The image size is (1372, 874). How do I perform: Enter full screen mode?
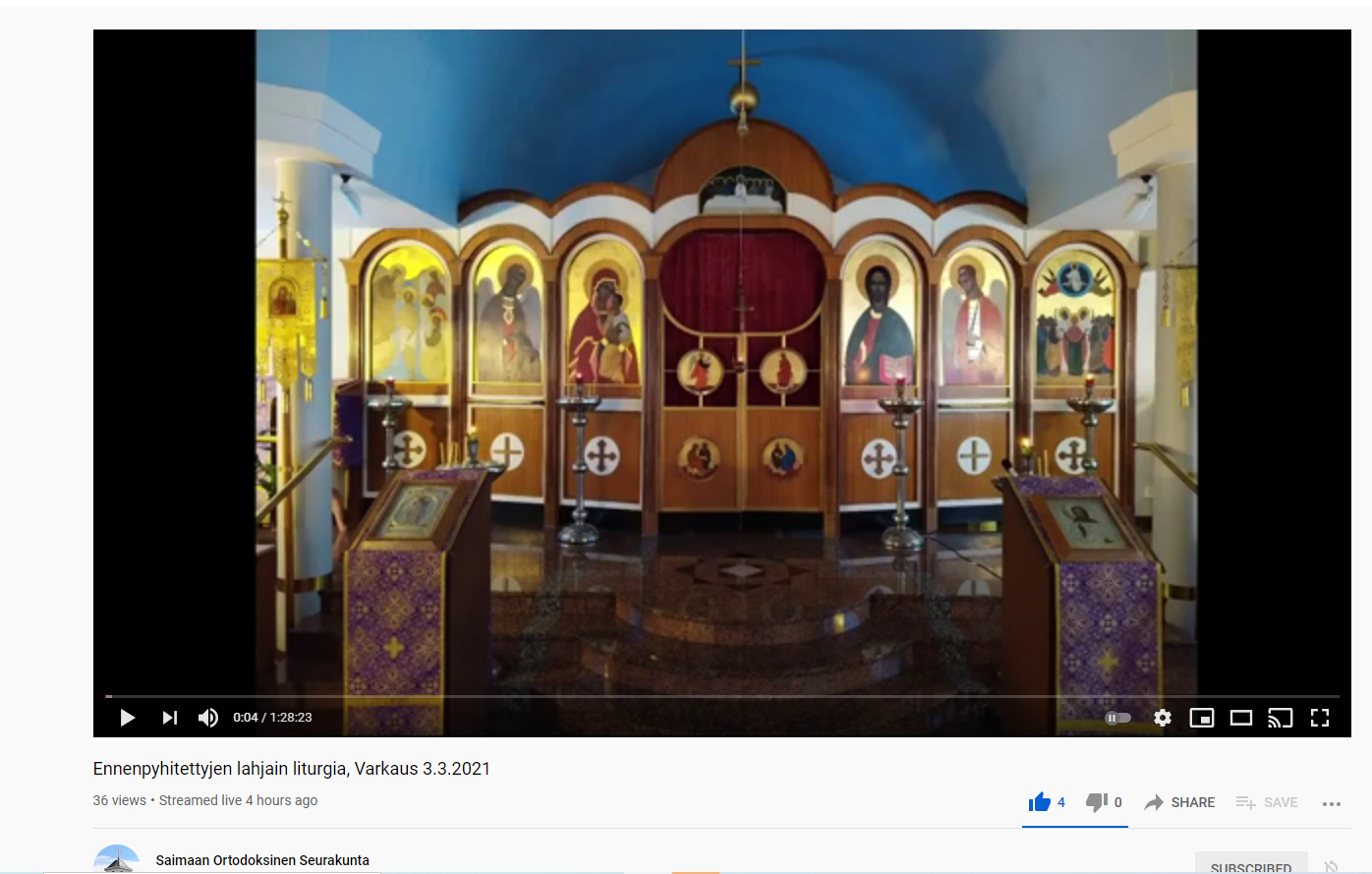1320,718
